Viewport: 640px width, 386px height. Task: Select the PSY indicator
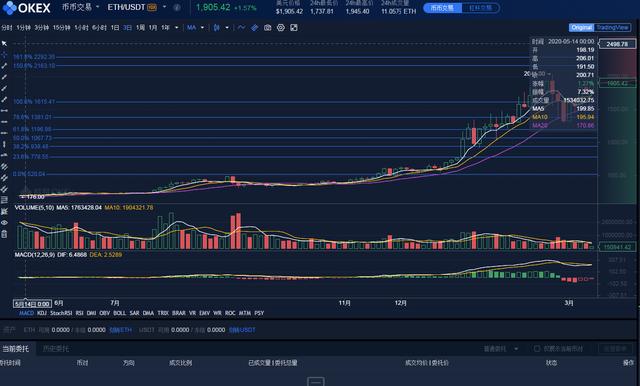pos(259,313)
